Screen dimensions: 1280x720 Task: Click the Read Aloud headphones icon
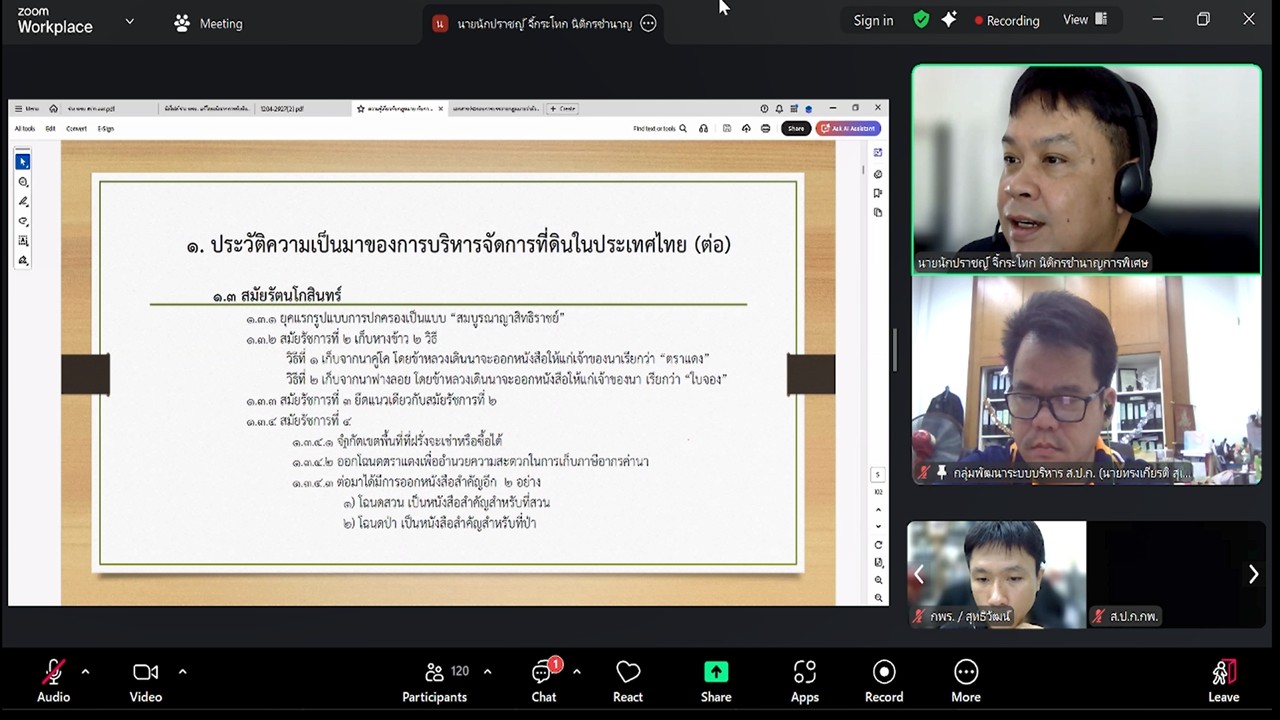(703, 128)
